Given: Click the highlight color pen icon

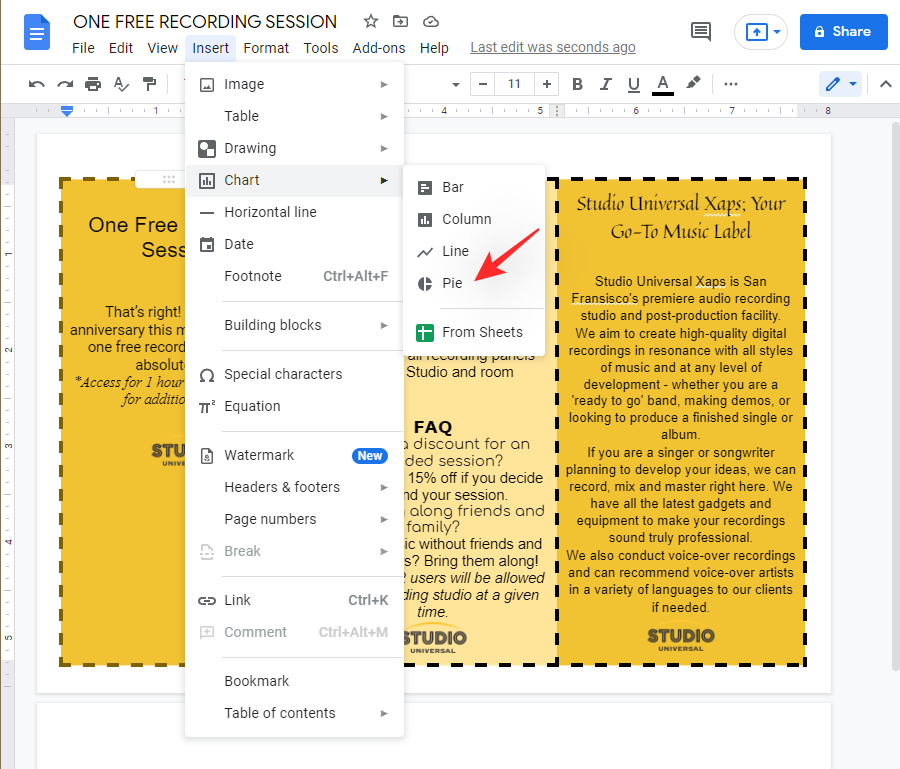Looking at the screenshot, I should pos(693,84).
